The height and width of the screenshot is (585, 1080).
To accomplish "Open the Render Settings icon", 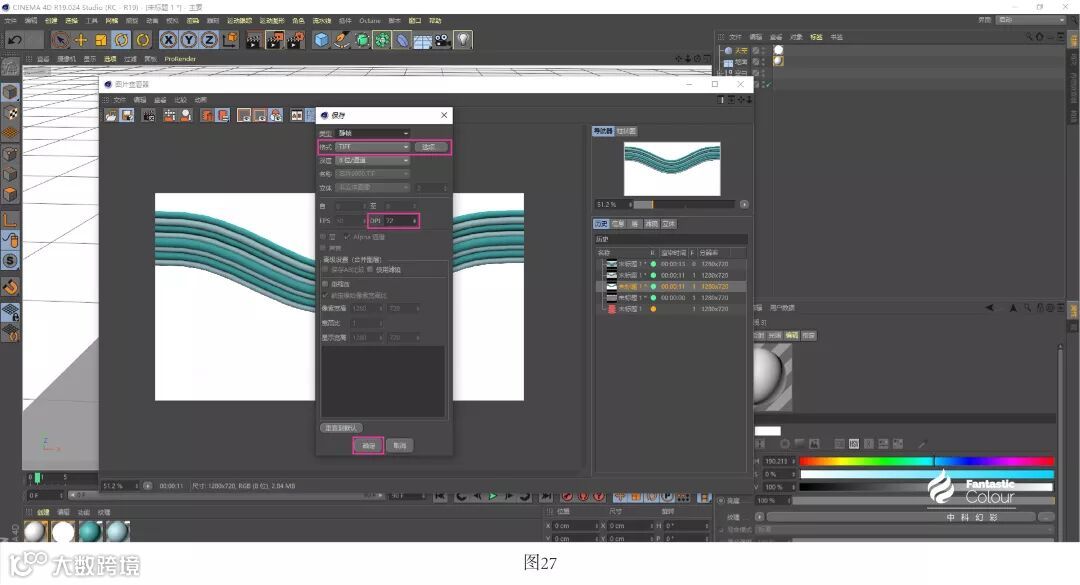I will (x=295, y=40).
